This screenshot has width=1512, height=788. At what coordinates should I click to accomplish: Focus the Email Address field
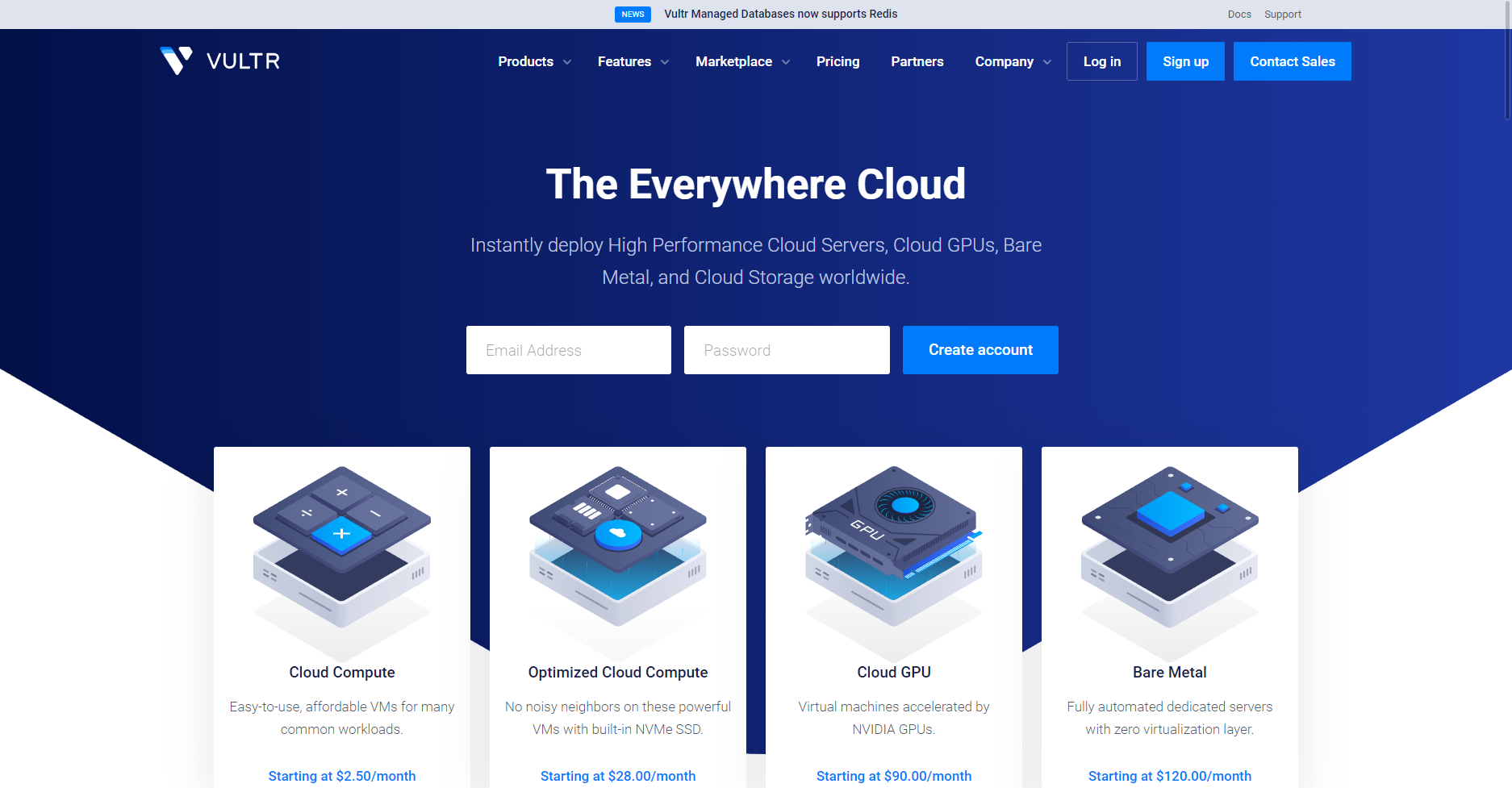coord(569,350)
